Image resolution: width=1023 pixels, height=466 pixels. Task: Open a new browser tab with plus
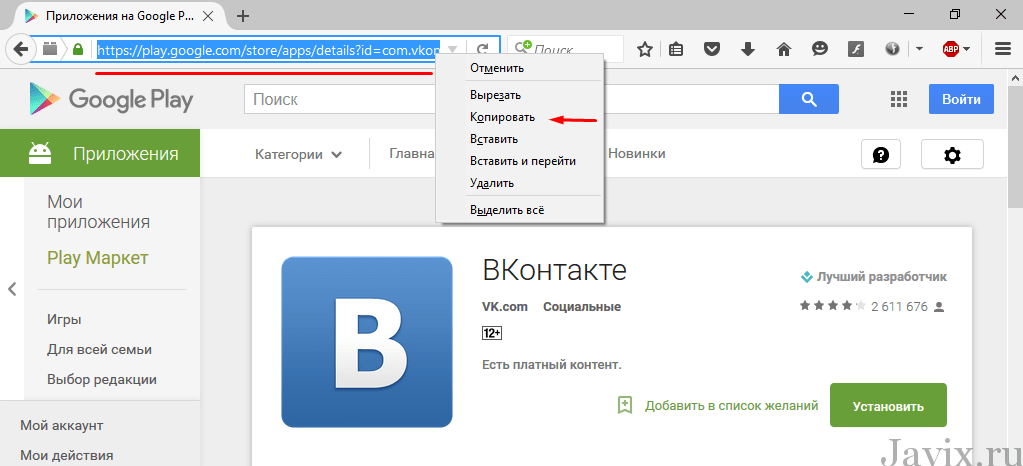243,16
